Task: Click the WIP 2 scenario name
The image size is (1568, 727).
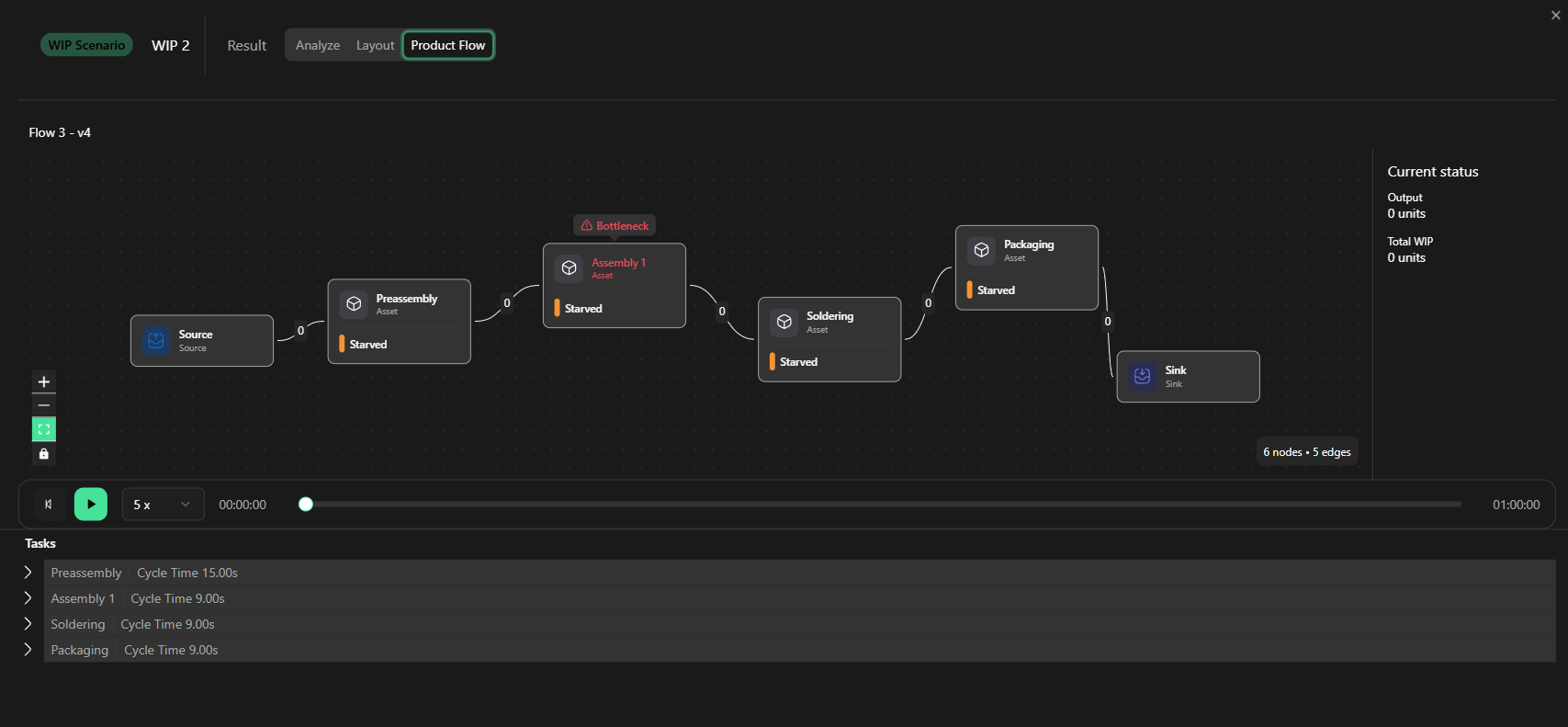Action: pyautogui.click(x=171, y=45)
